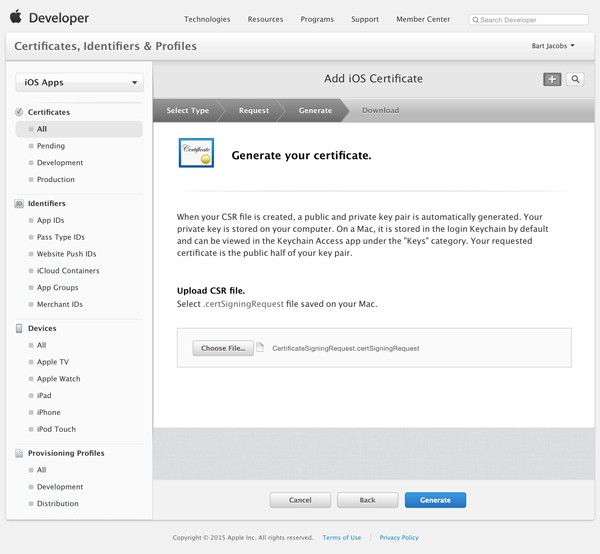
Task: Select the Select Type step
Action: (x=188, y=110)
